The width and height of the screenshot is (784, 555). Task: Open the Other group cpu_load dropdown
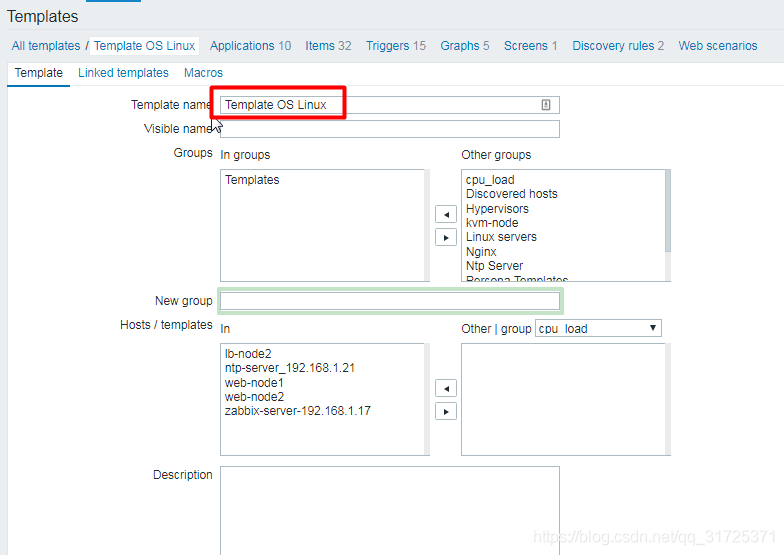(598, 328)
